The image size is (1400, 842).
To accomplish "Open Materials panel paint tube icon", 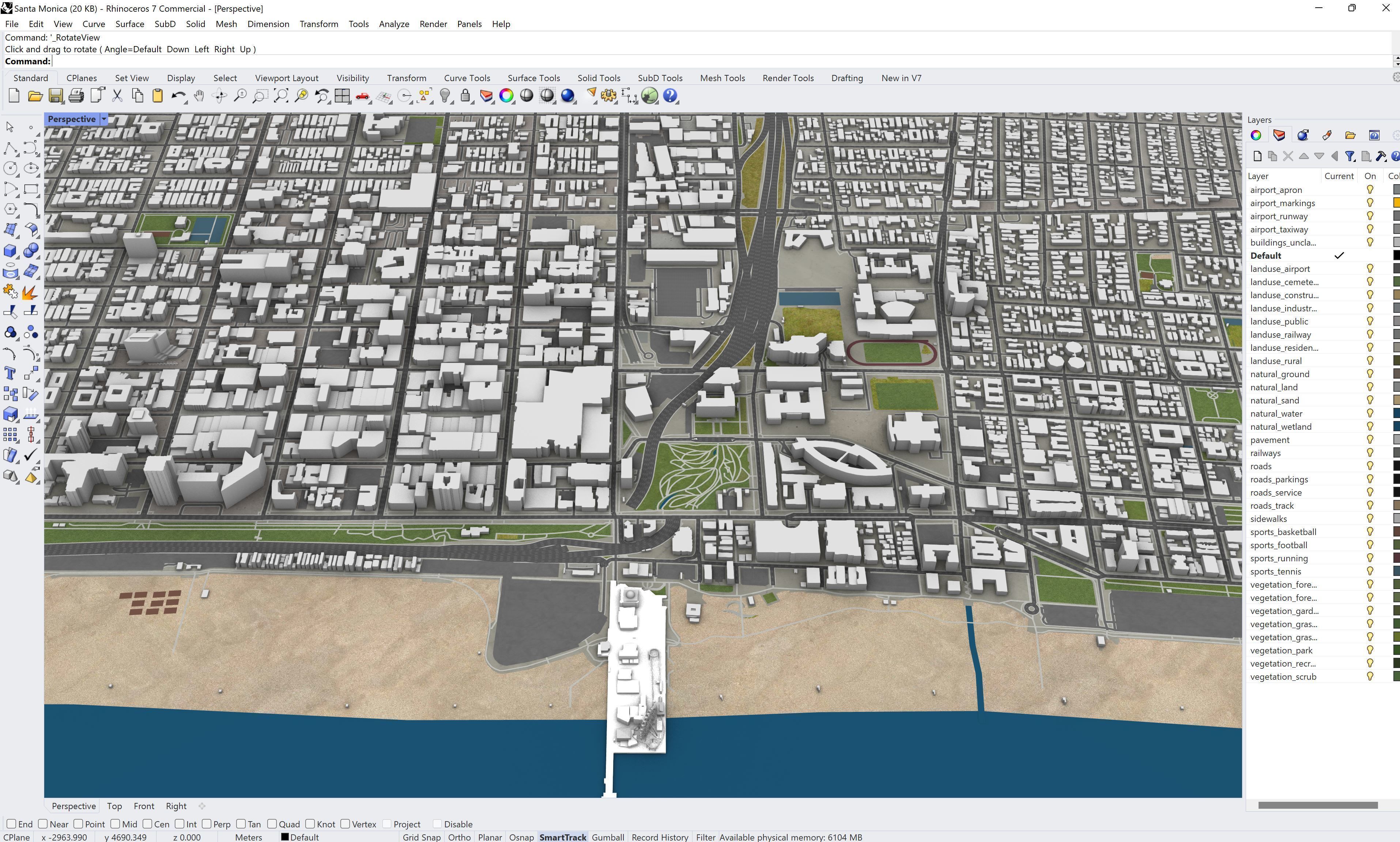I will [1327, 135].
